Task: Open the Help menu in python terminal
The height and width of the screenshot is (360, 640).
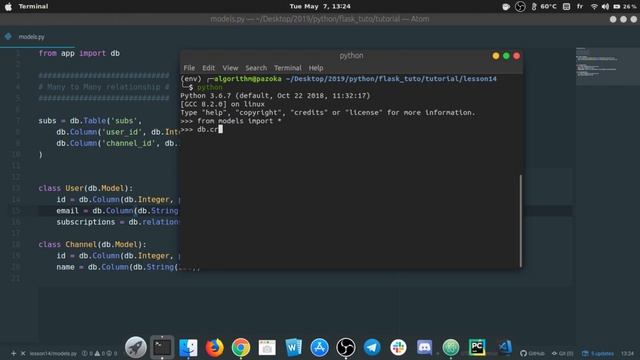Action: (316, 68)
